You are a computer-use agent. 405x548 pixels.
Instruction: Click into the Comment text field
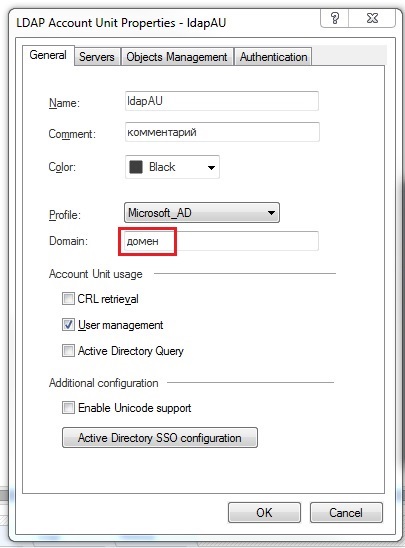[222, 132]
